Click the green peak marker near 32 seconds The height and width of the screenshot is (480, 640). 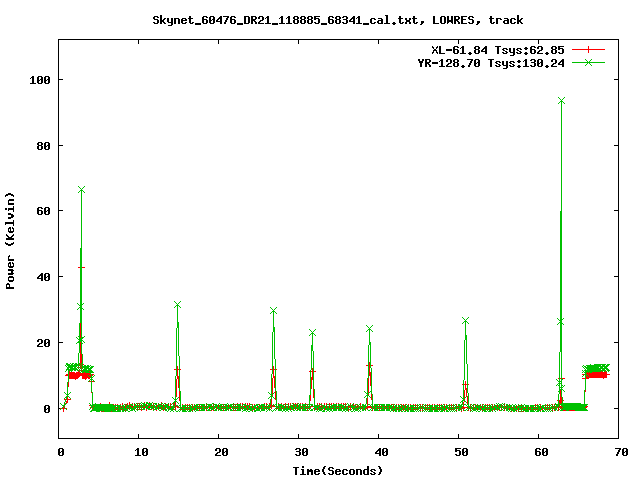pyautogui.click(x=313, y=333)
